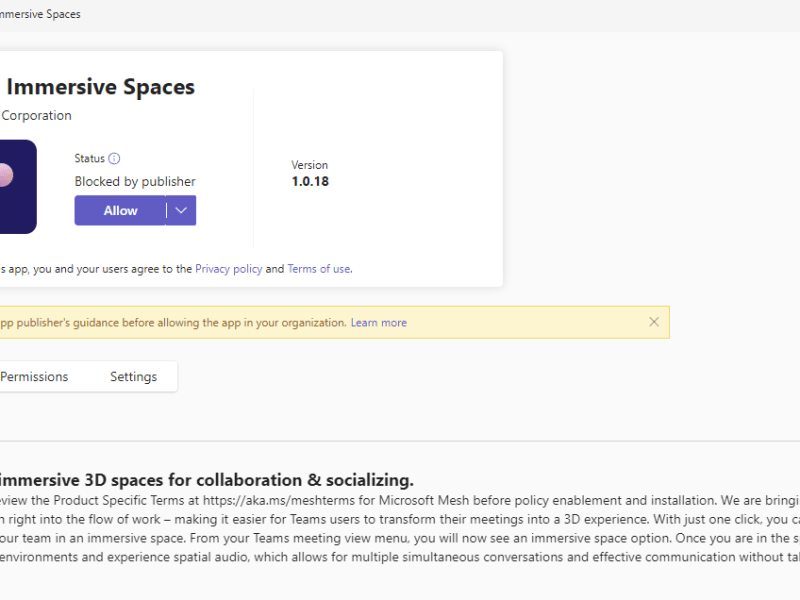Dismiss the yellow publisher guidance banner
This screenshot has width=800, height=600.
(x=654, y=322)
